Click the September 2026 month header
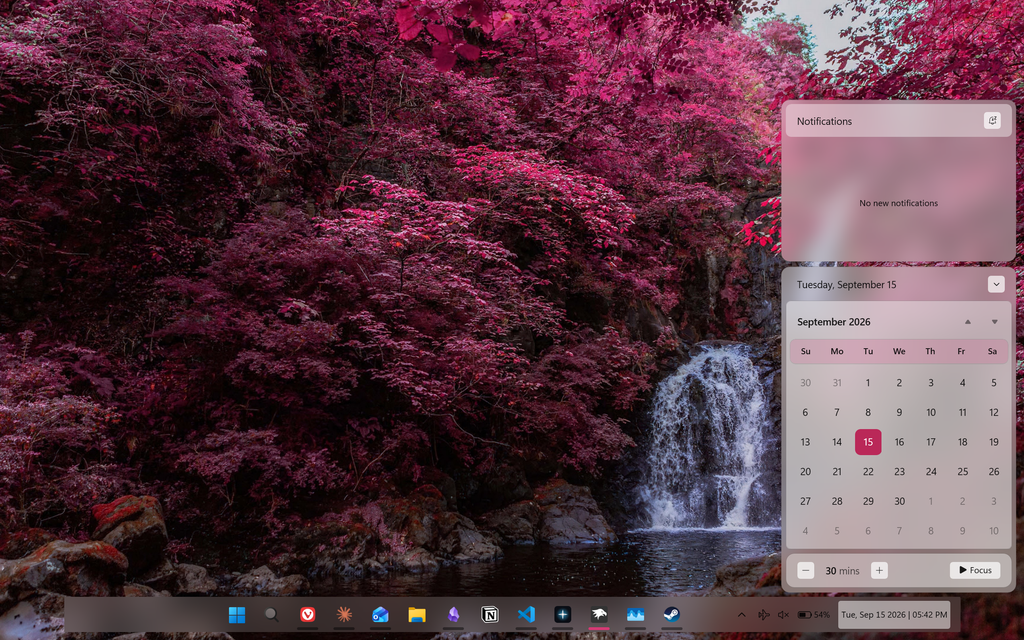 tap(833, 322)
